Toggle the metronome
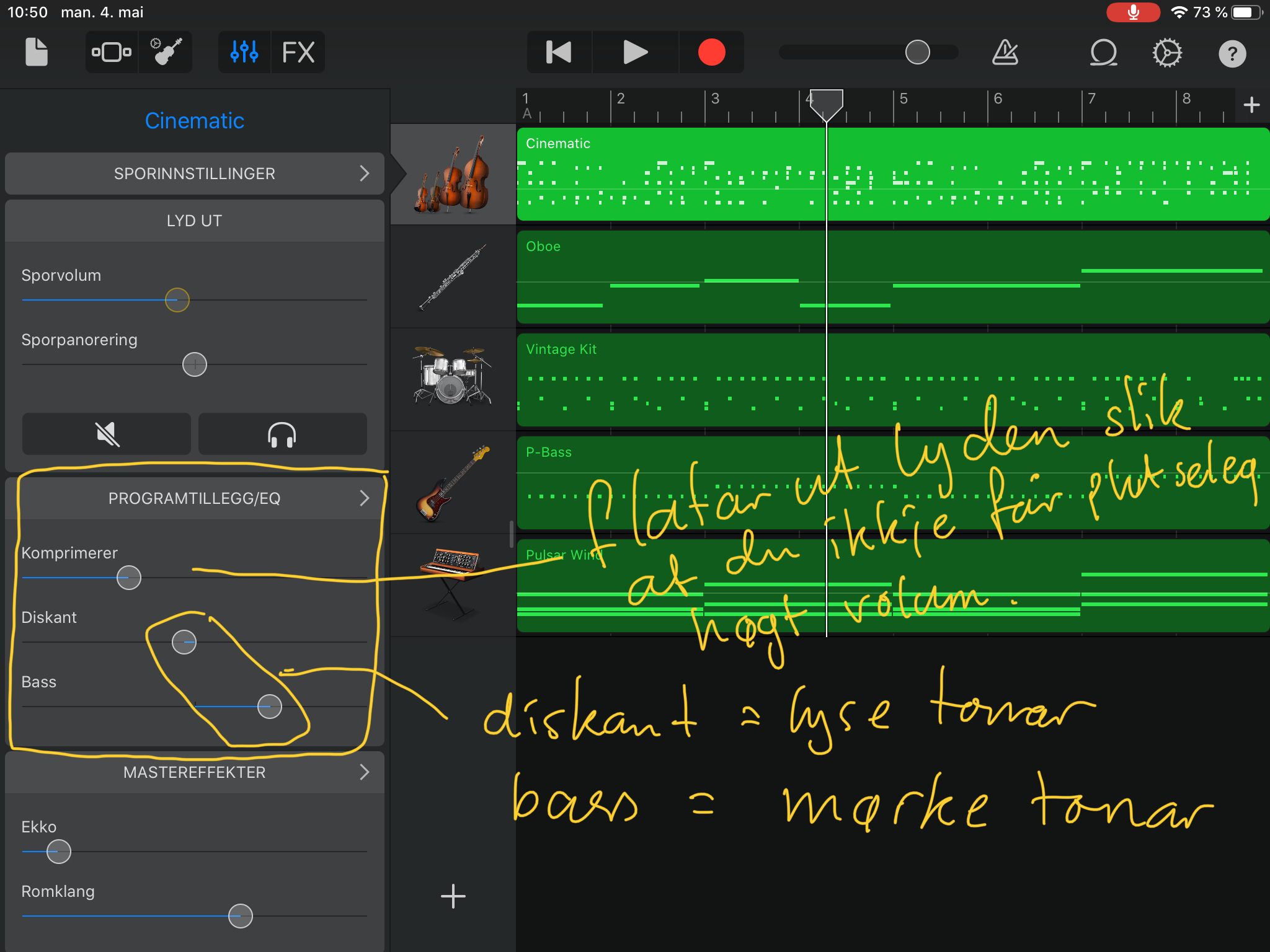1270x952 pixels. pos(1005,52)
